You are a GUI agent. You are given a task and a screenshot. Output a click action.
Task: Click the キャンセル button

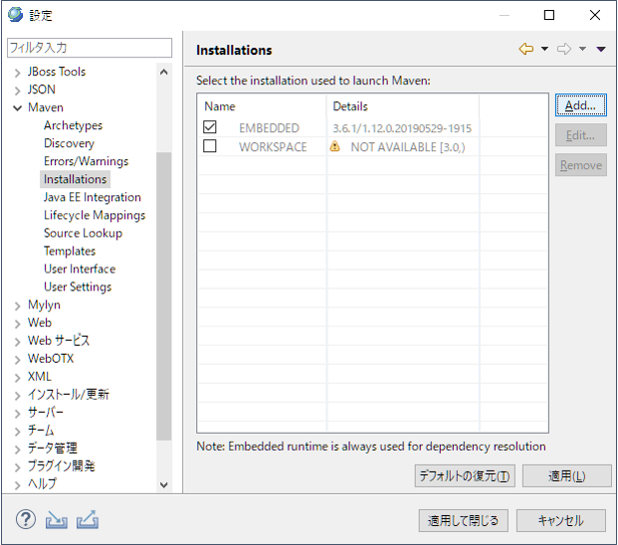coord(560,520)
